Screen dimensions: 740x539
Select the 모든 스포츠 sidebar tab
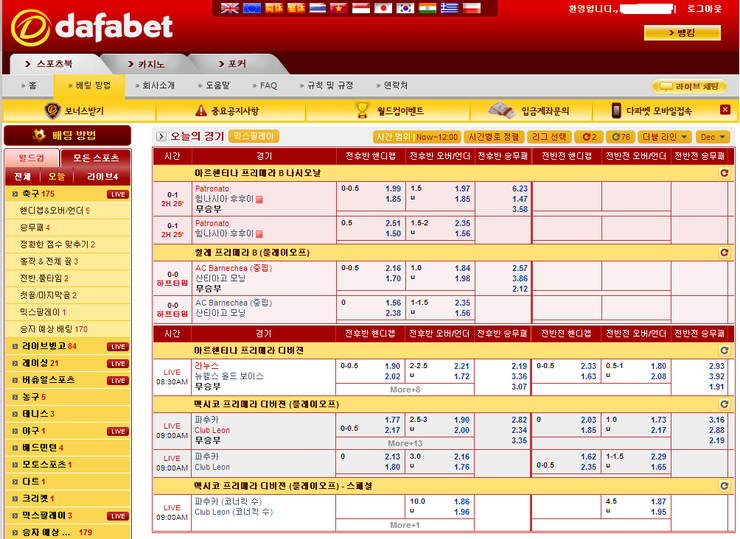point(96,158)
